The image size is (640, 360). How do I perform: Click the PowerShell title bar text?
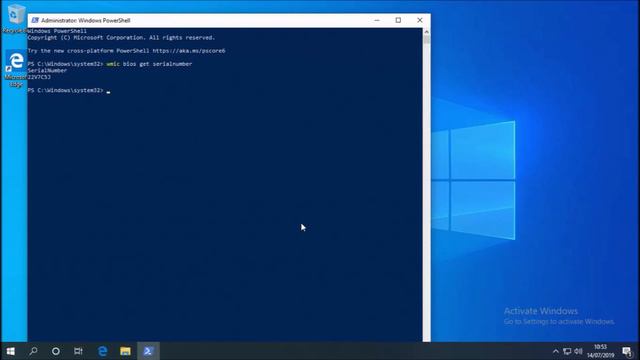[86, 20]
